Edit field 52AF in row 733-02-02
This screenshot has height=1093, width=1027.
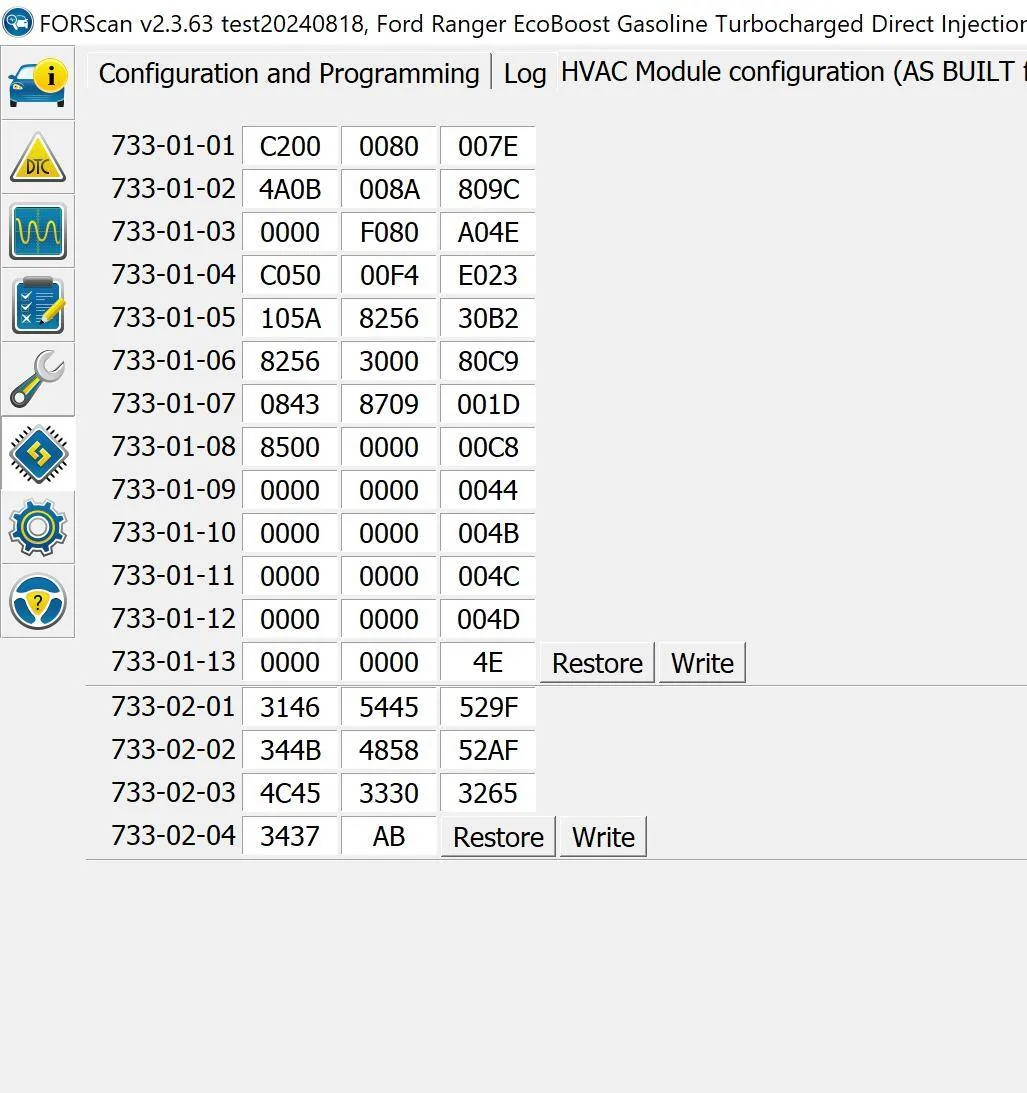pyautogui.click(x=488, y=751)
